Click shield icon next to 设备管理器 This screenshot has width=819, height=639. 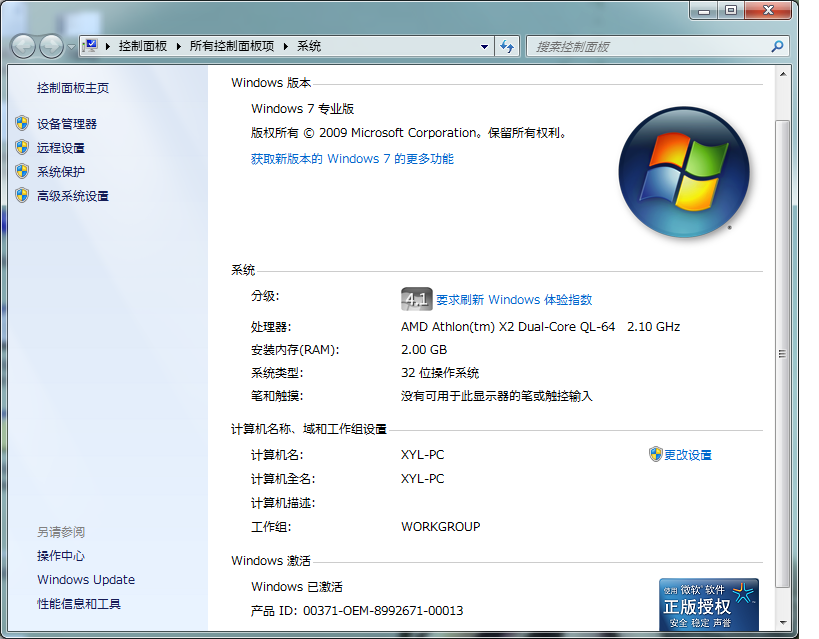coord(22,123)
